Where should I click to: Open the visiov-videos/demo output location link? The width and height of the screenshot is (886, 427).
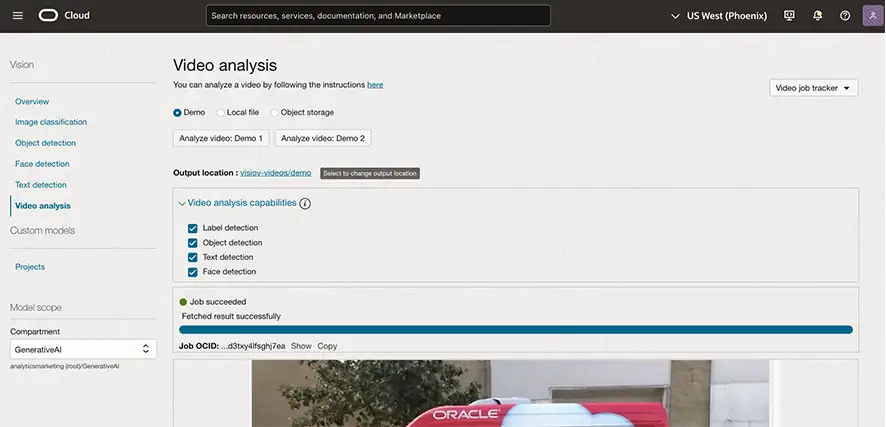pos(275,173)
